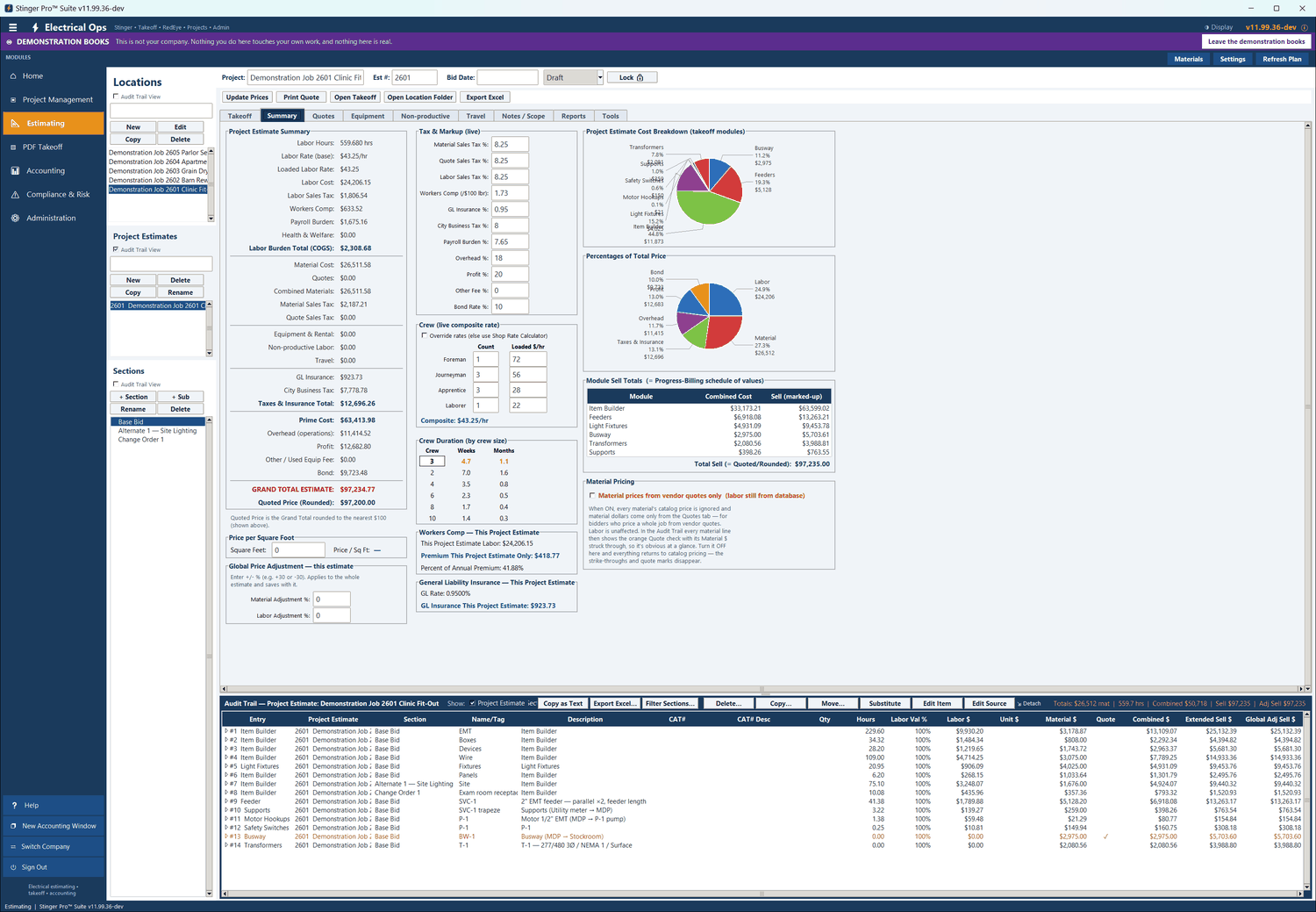The image size is (1316, 912).
Task: Click the Update Prices button
Action: coord(247,97)
